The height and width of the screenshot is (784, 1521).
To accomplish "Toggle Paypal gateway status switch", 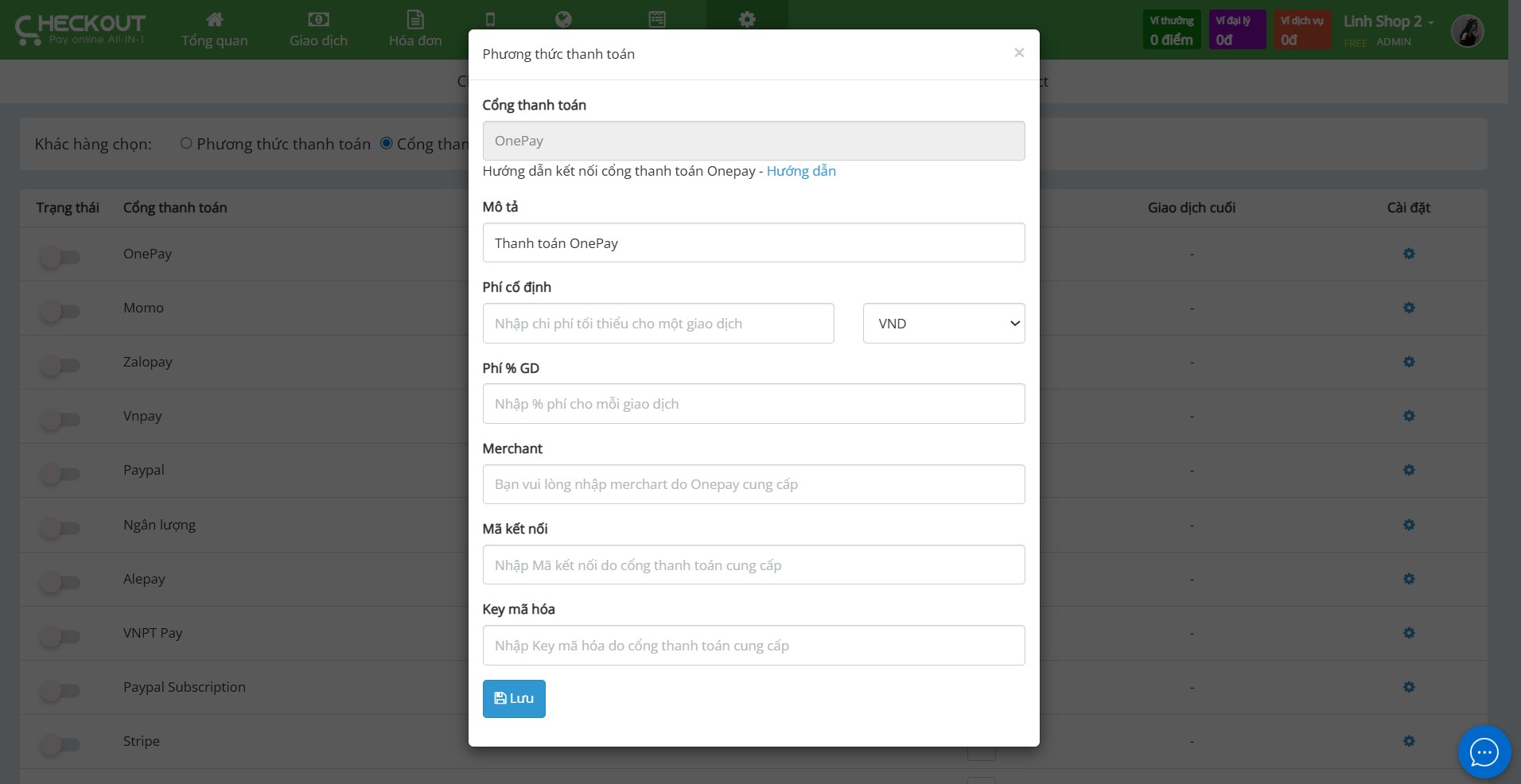I will point(60,474).
